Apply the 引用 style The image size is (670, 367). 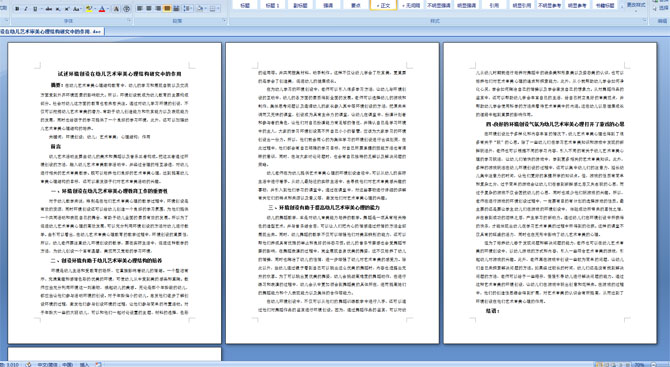(x=494, y=5)
